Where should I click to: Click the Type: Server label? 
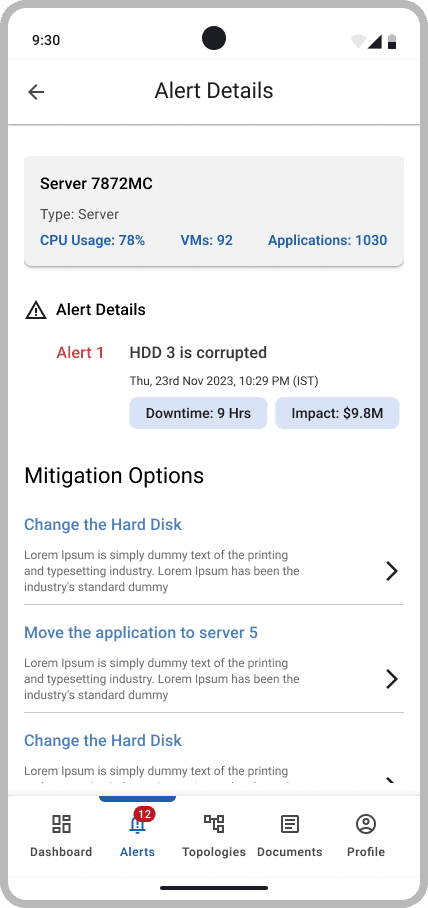(79, 214)
